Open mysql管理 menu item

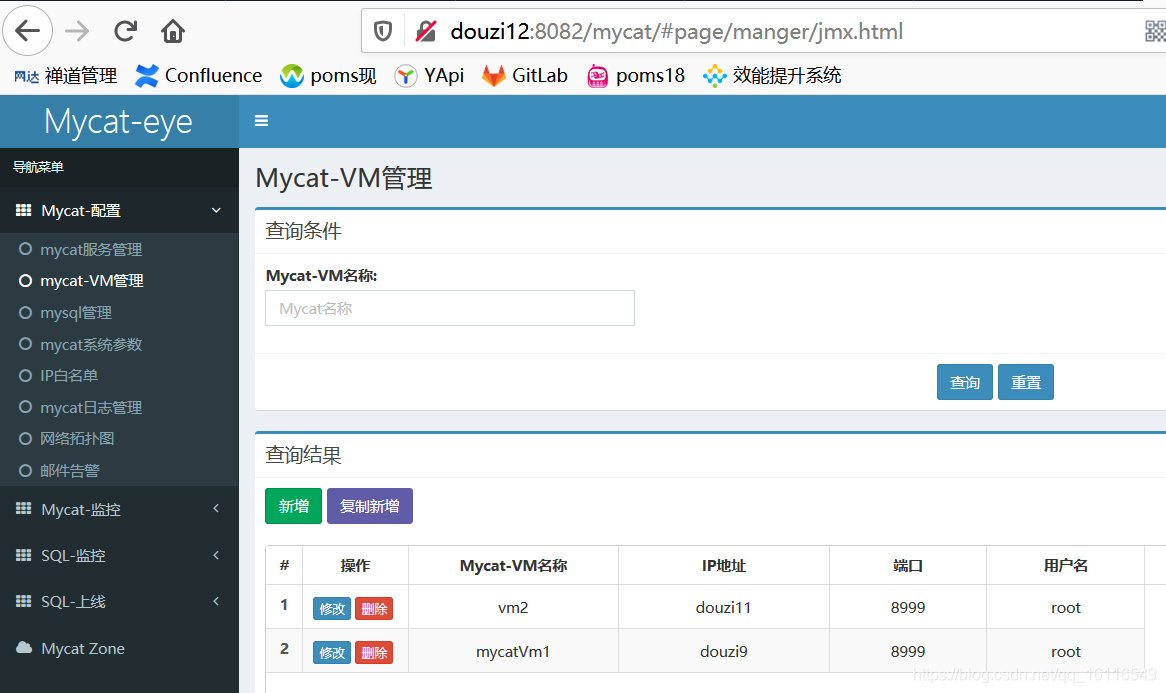tap(76, 313)
